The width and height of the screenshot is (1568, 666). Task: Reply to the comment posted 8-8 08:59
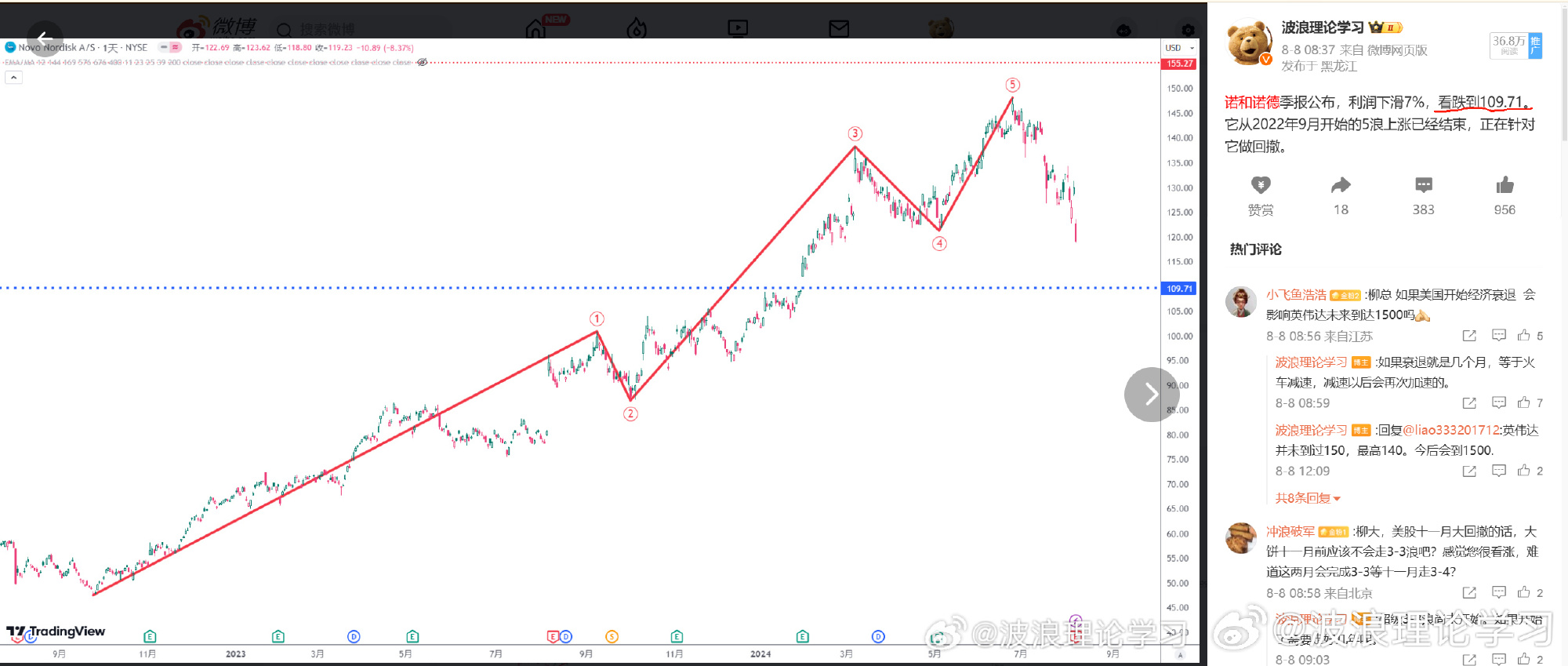(1499, 403)
